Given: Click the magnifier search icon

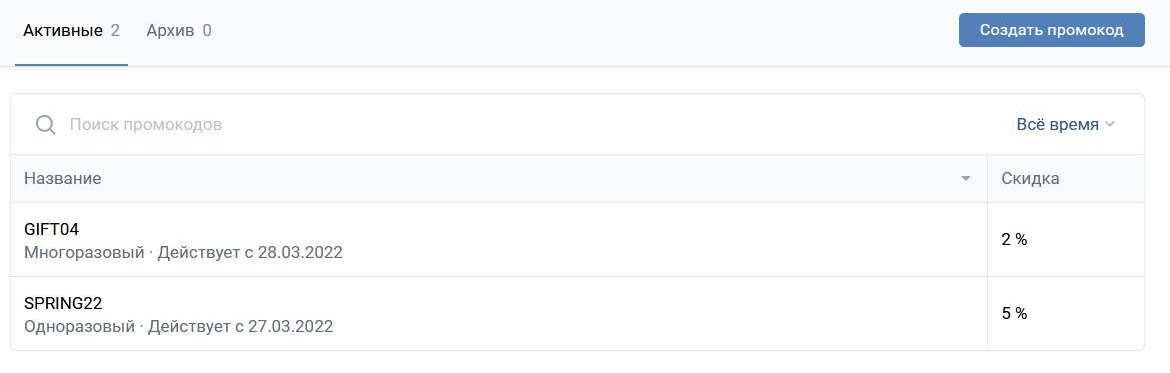Looking at the screenshot, I should click(x=46, y=125).
